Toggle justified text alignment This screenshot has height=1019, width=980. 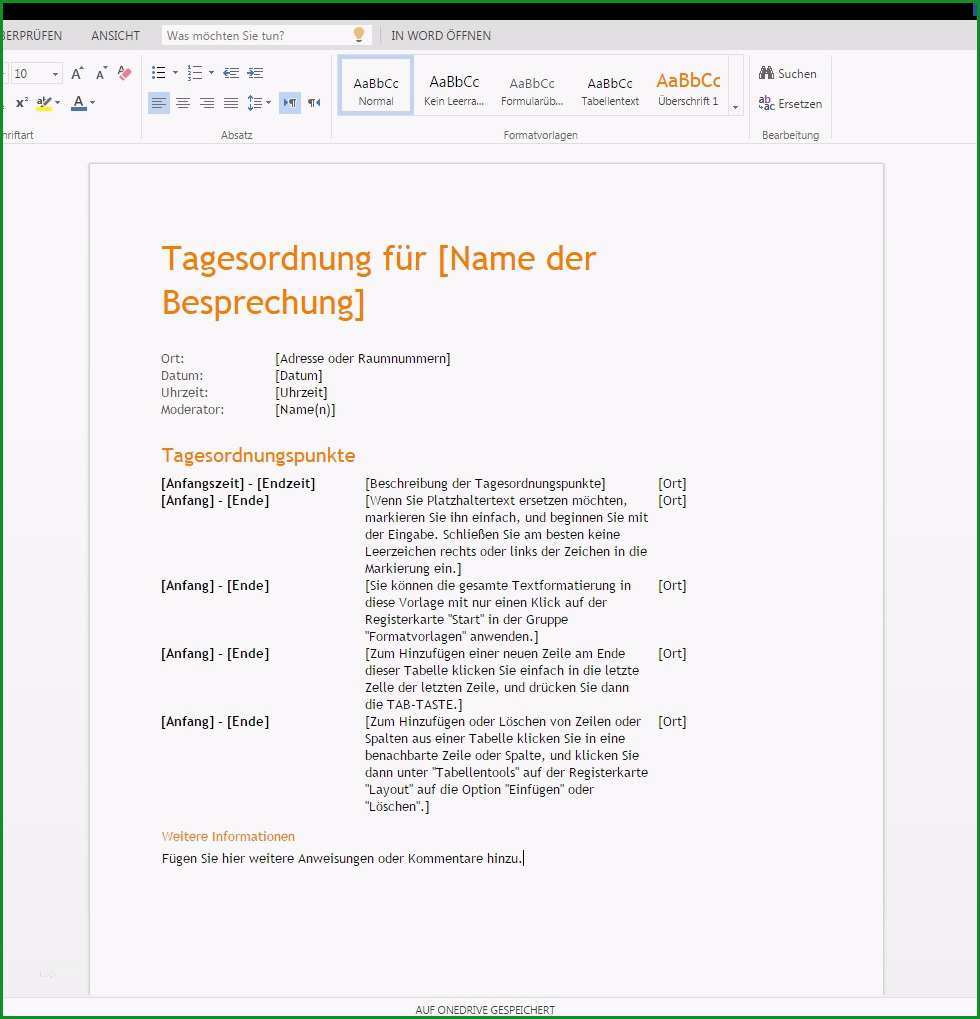coord(231,103)
